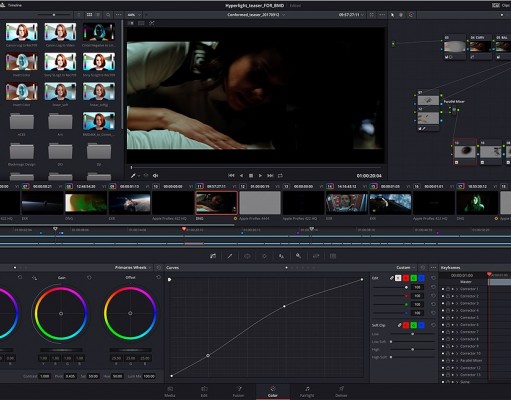Adjust the Soft Clip High slider
Image resolution: width=511 pixels, height=400 pixels.
(413, 349)
